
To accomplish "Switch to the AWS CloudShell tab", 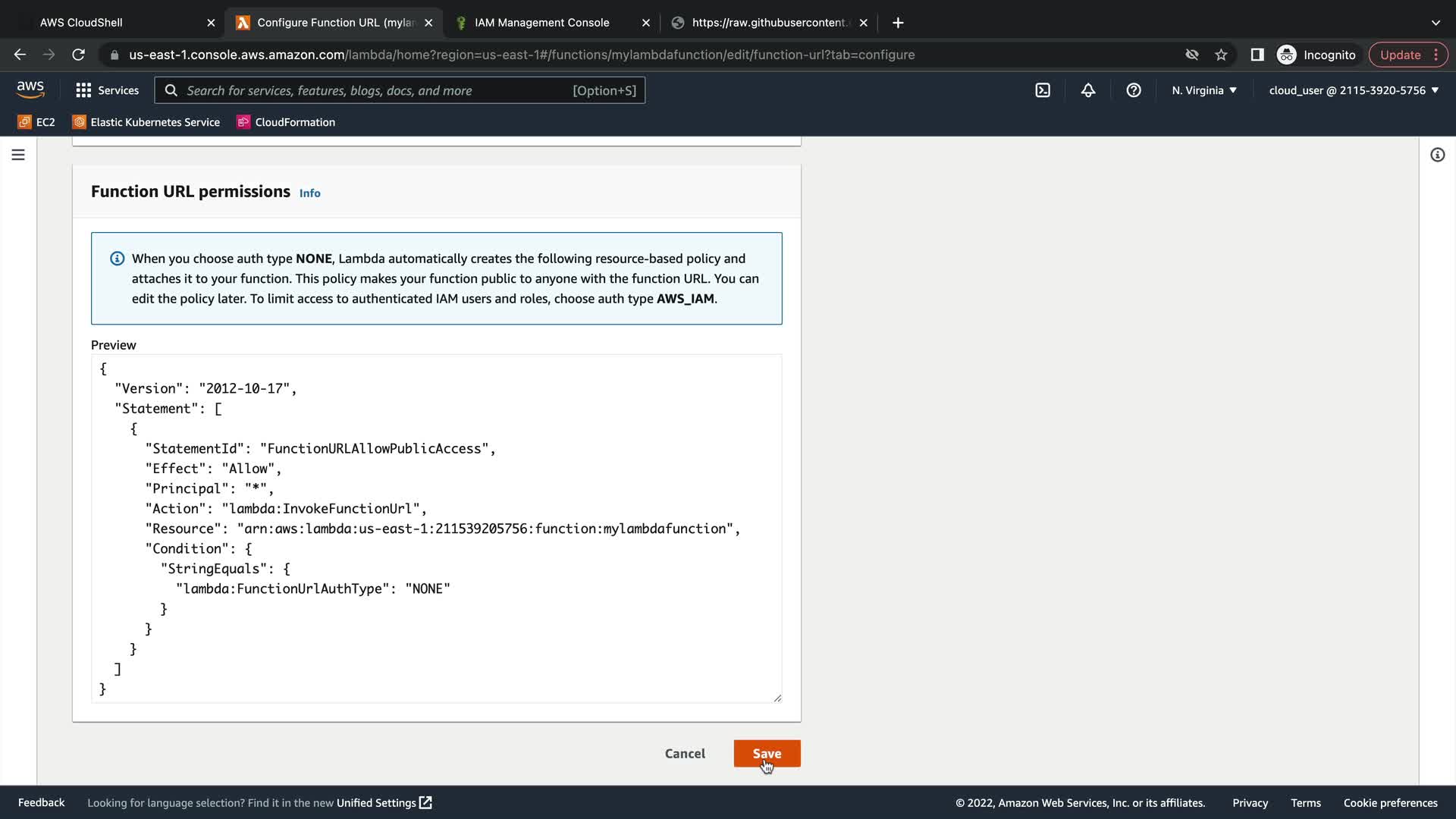I will (x=81, y=23).
